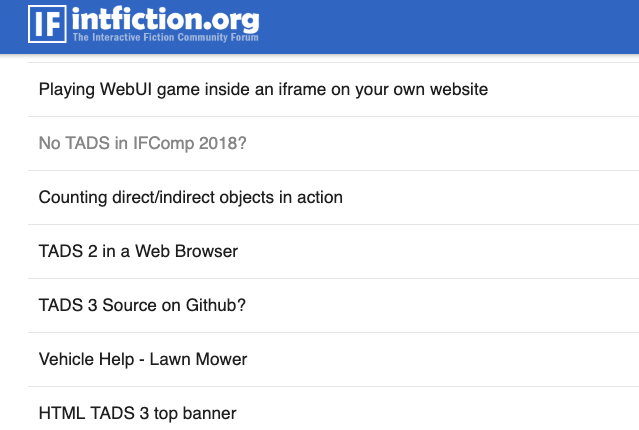This screenshot has height=430, width=639.
Task: Click the site title text in header
Action: click(x=166, y=19)
